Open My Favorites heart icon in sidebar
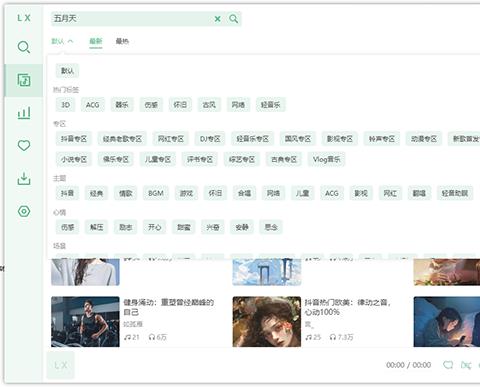This screenshot has width=480, height=387. (24, 145)
